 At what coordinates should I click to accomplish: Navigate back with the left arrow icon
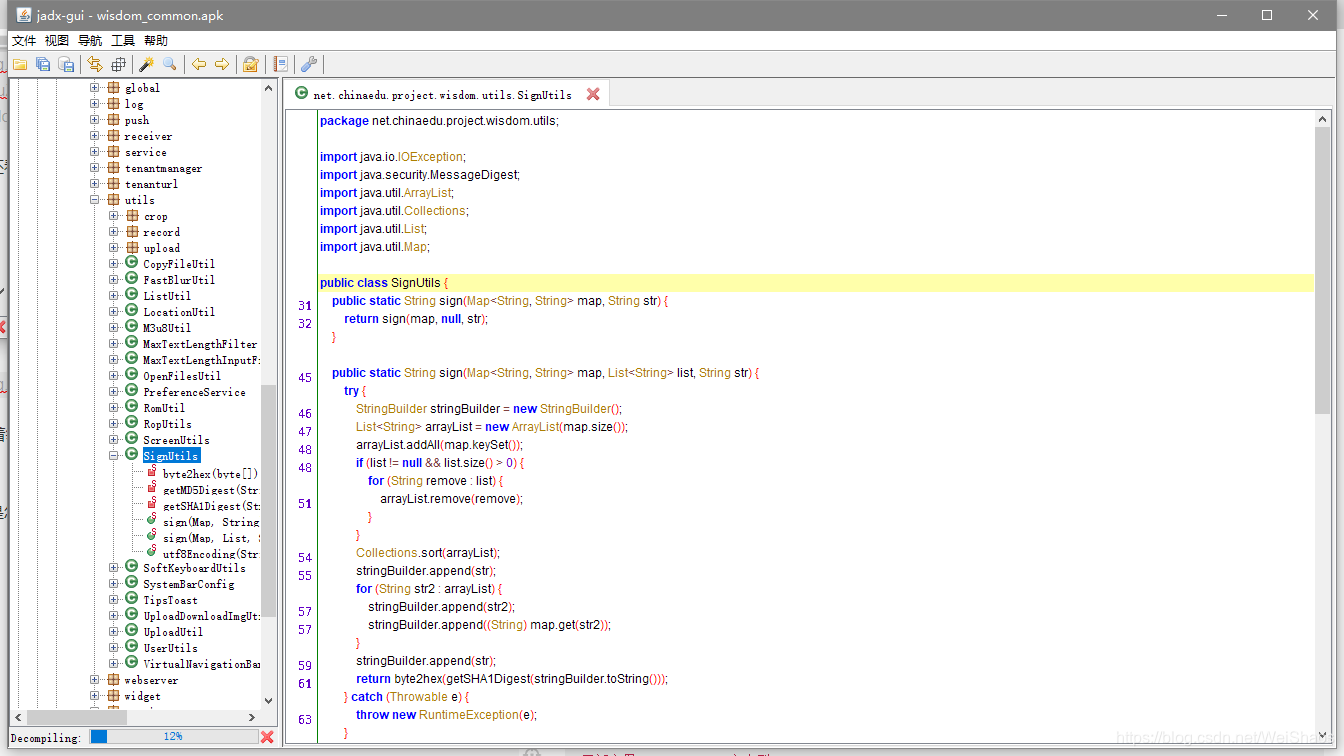pos(199,64)
